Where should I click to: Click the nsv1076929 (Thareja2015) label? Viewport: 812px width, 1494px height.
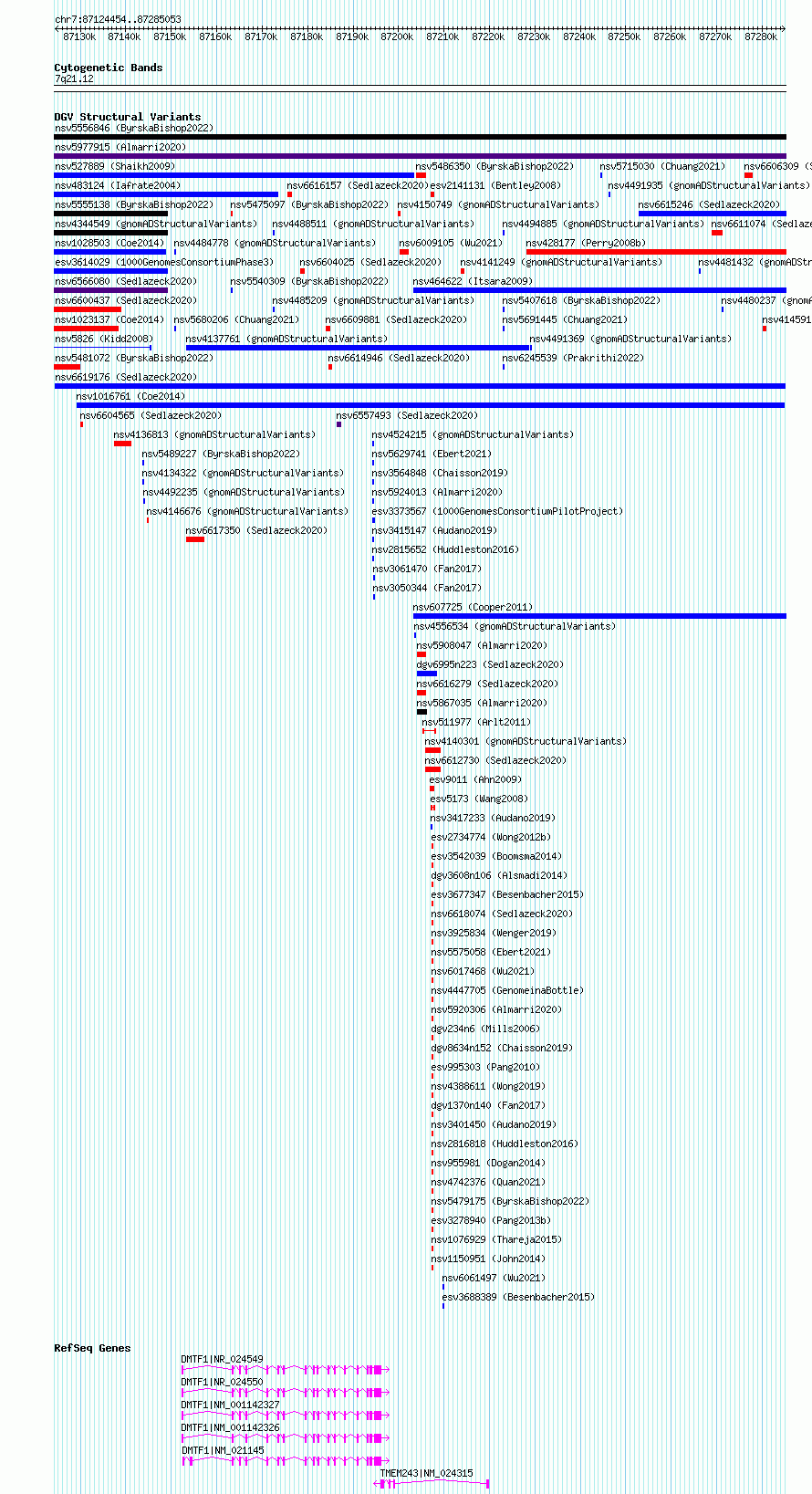497,1239
